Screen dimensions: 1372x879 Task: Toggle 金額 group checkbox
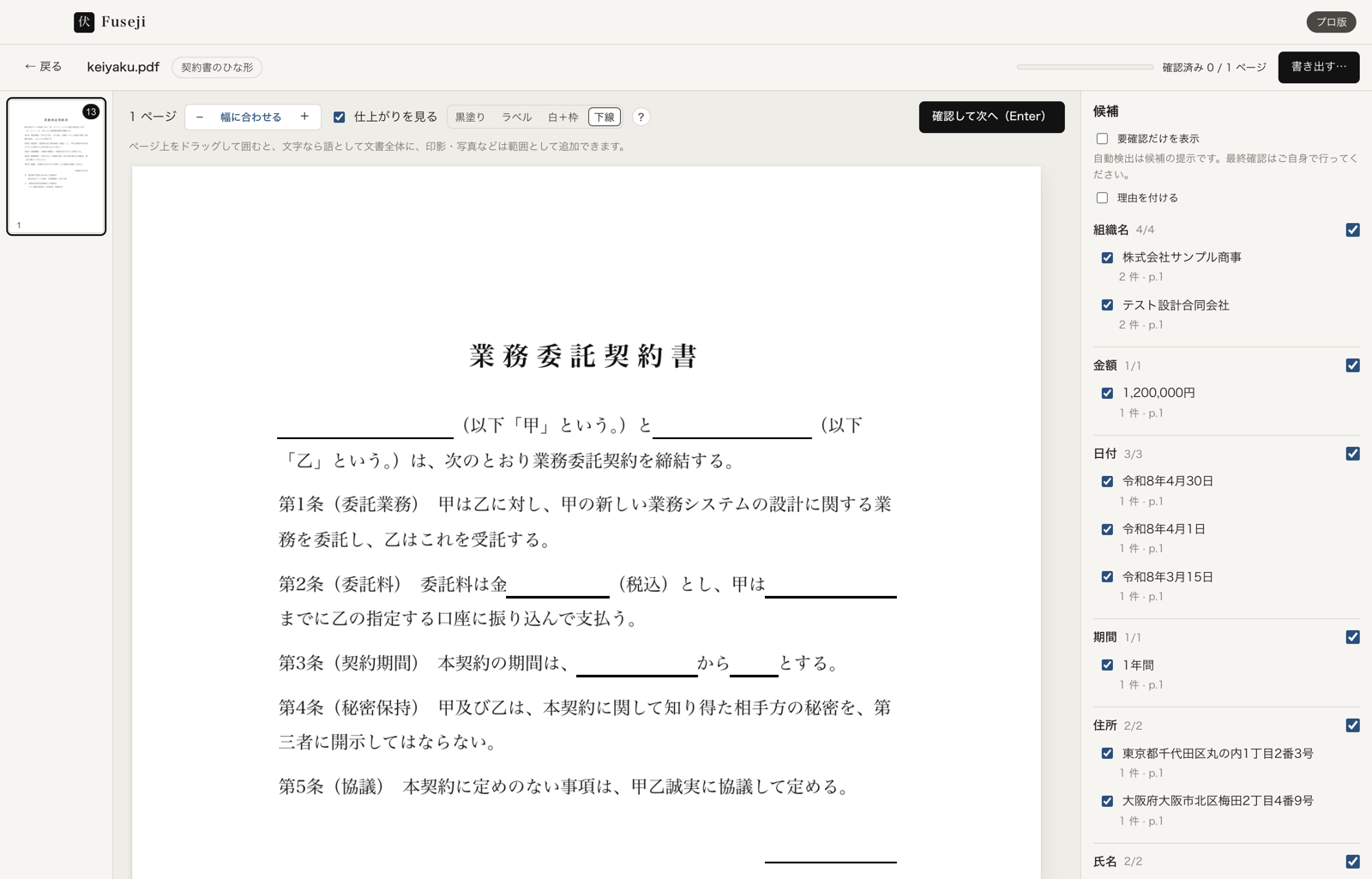tap(1352, 365)
